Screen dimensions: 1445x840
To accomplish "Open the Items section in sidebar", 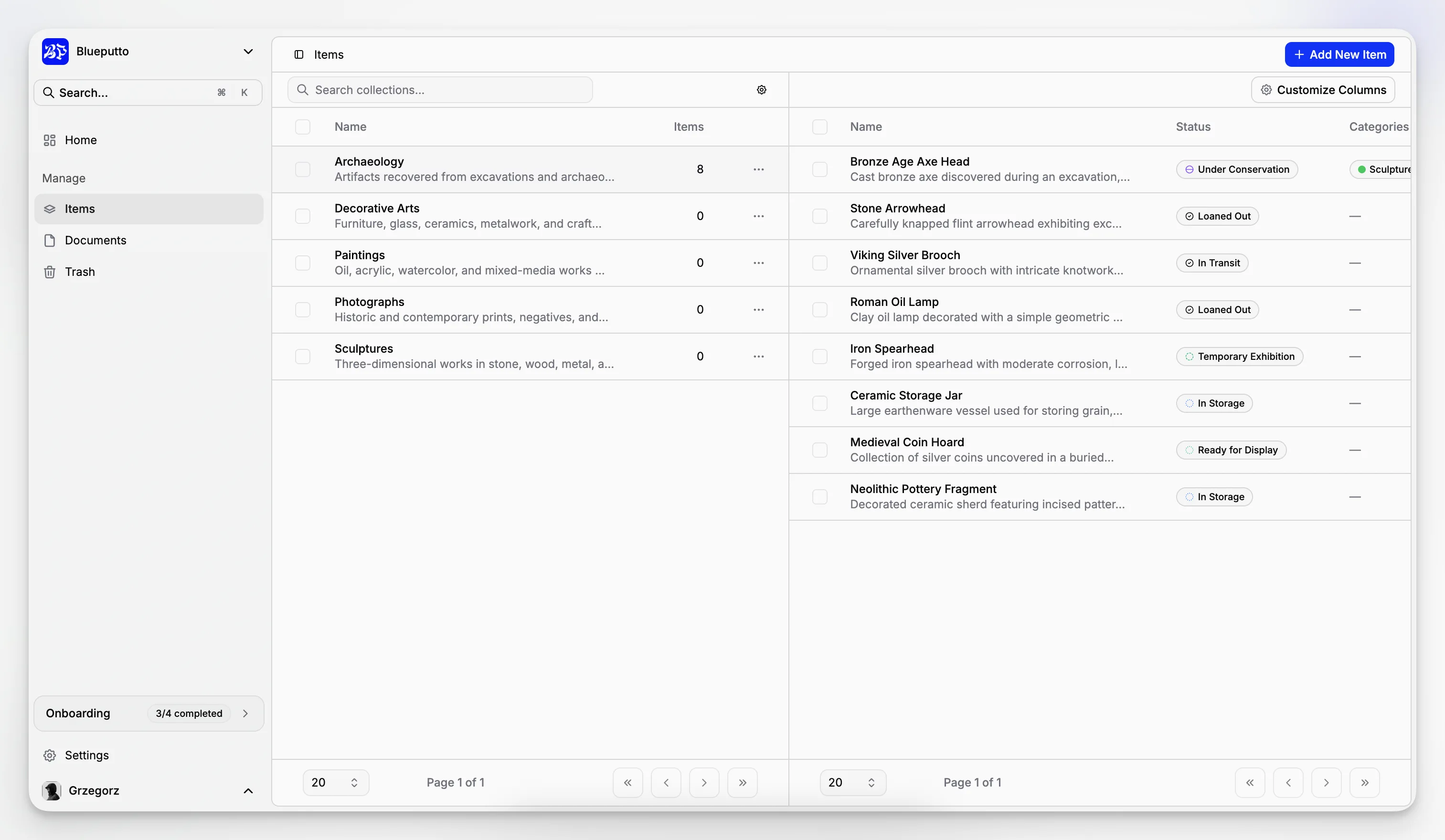I will coord(149,209).
